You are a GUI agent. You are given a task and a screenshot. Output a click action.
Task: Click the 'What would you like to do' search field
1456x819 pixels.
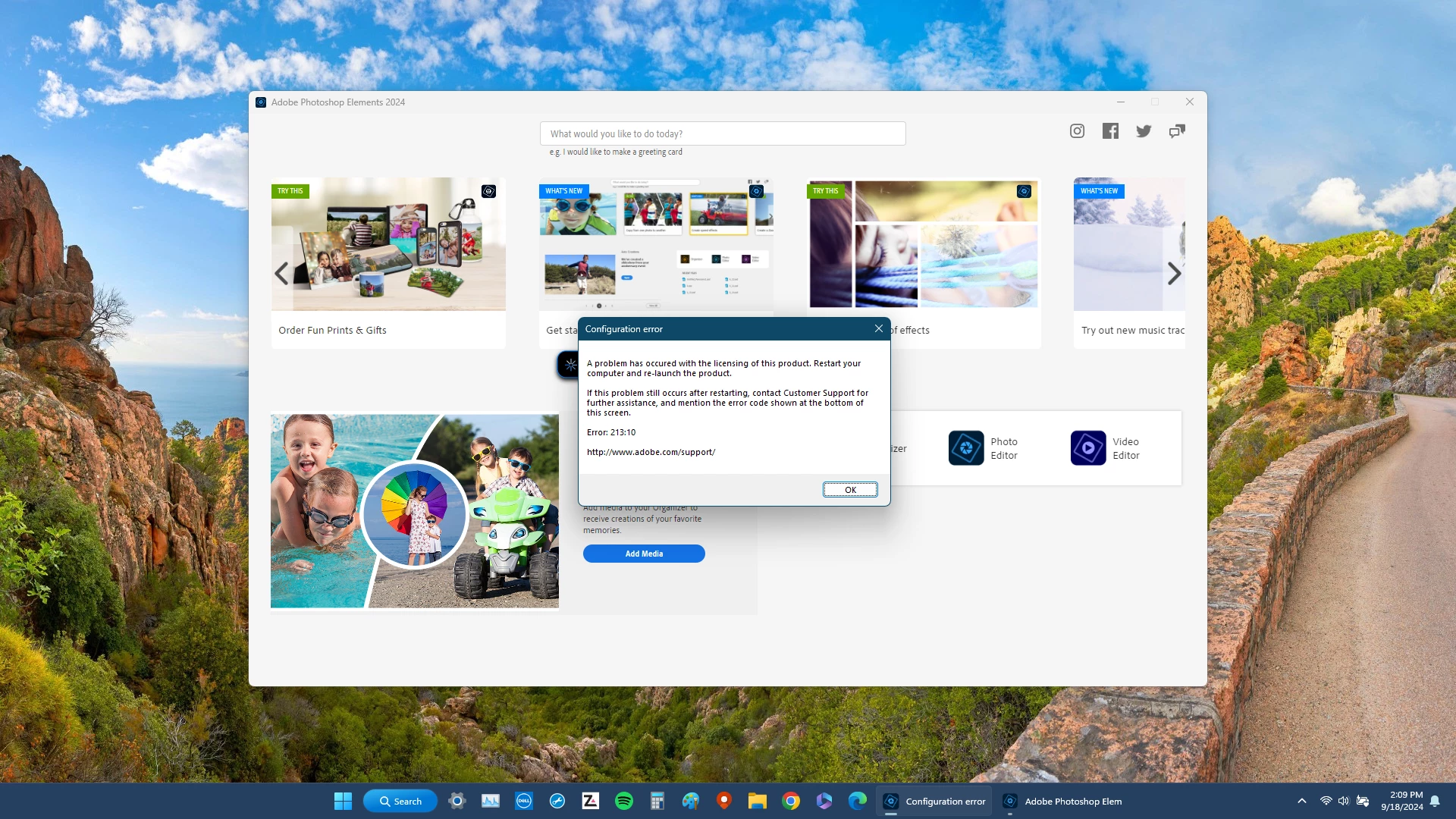pos(722,133)
